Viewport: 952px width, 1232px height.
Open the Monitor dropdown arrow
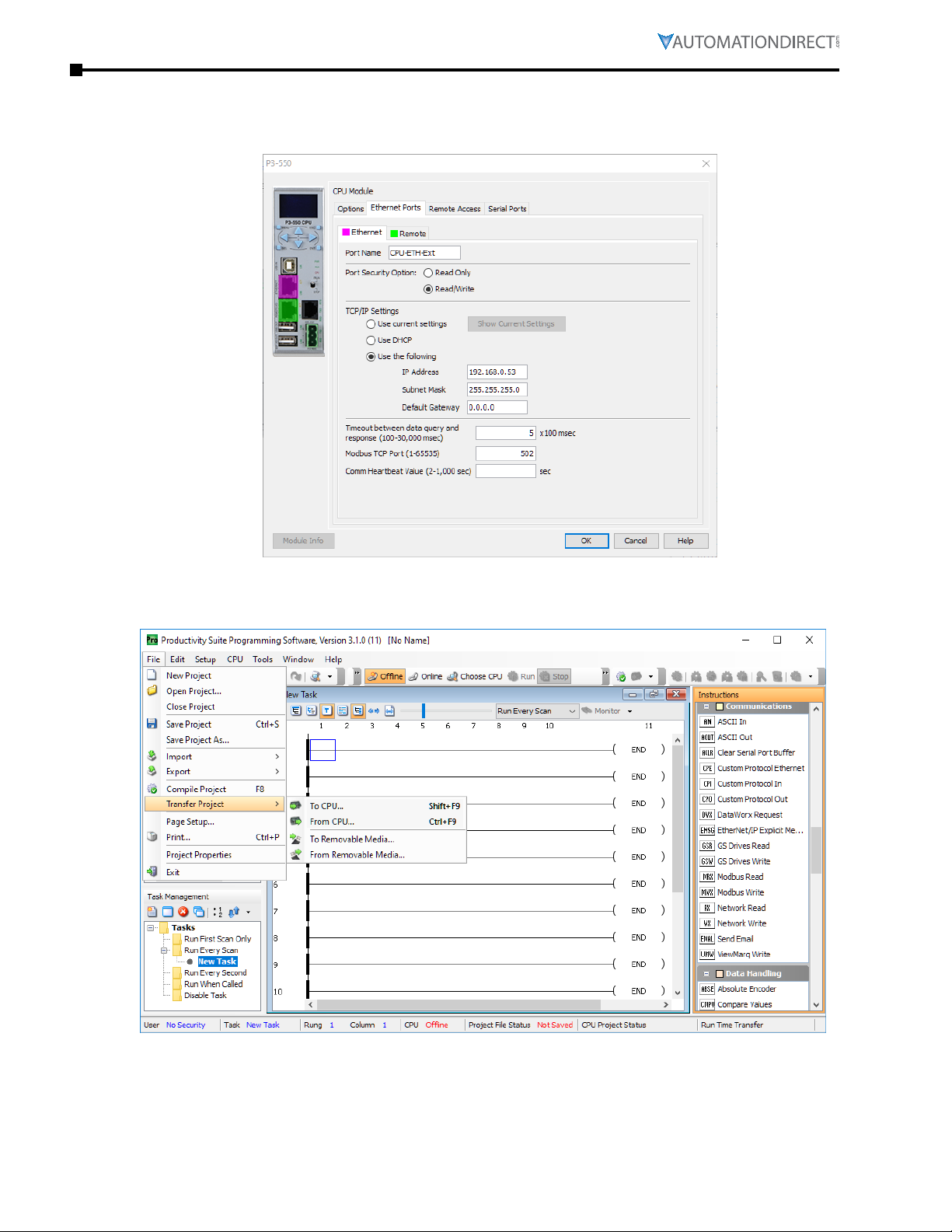(629, 711)
